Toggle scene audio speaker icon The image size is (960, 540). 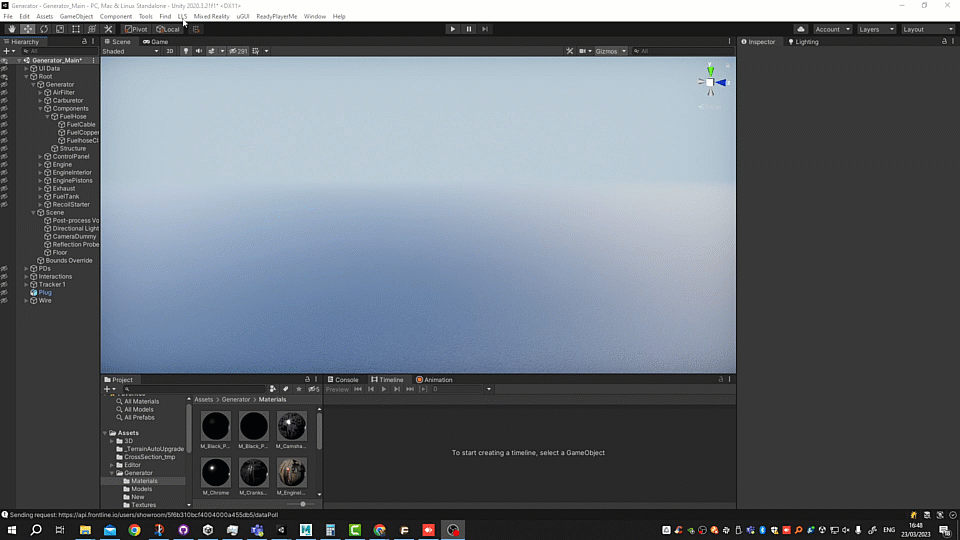pos(198,51)
